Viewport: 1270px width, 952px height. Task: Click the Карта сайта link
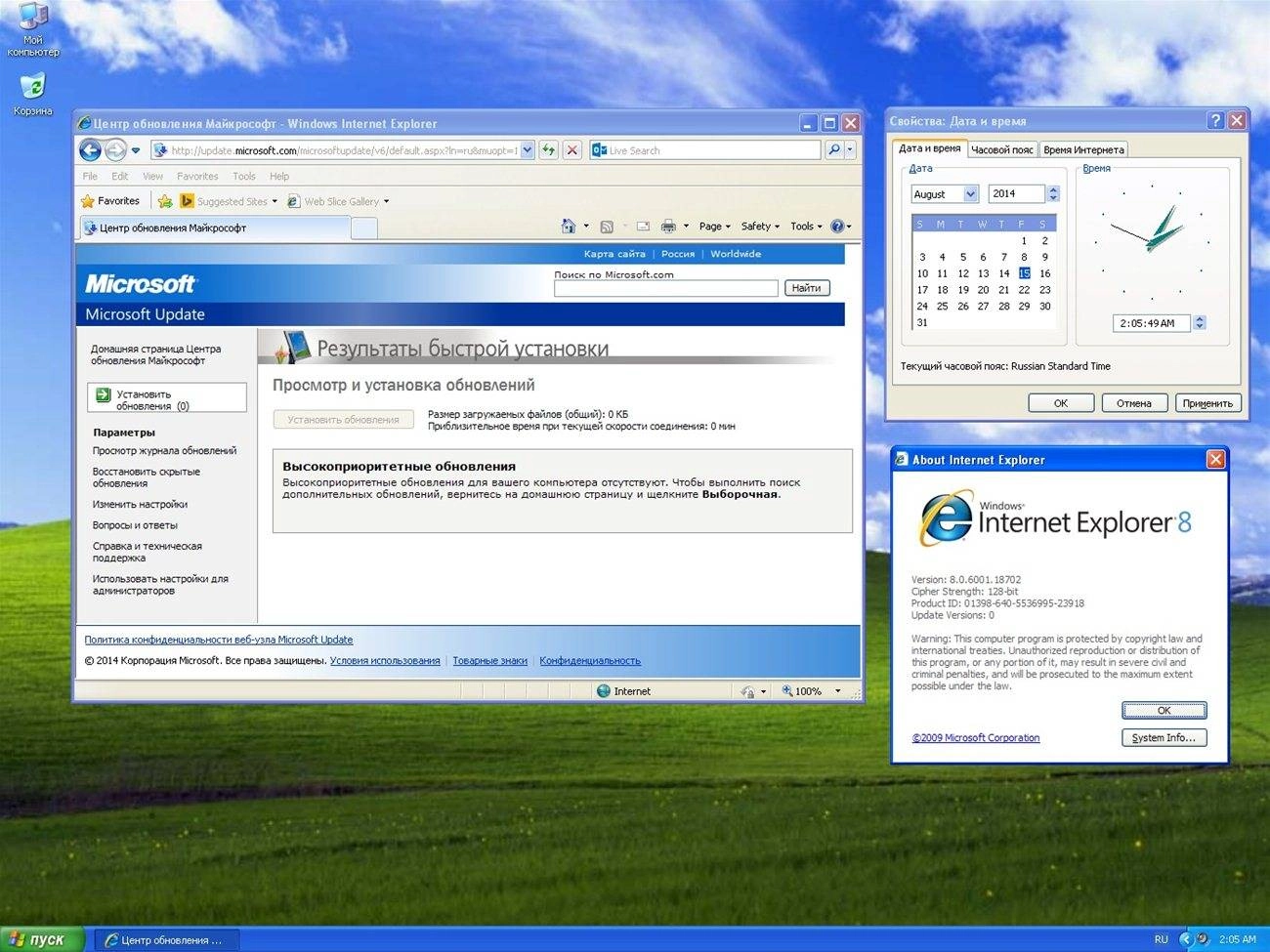(614, 254)
